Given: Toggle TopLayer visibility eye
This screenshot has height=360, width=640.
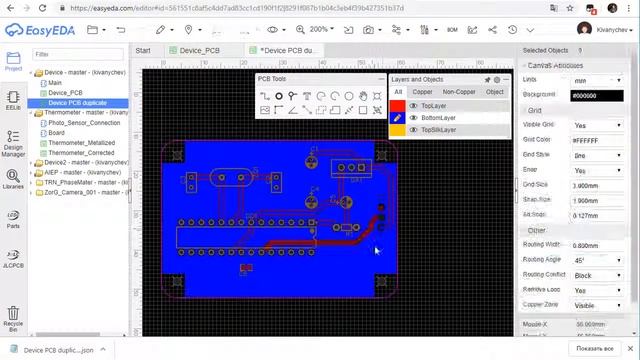Looking at the screenshot, I should coord(413,106).
